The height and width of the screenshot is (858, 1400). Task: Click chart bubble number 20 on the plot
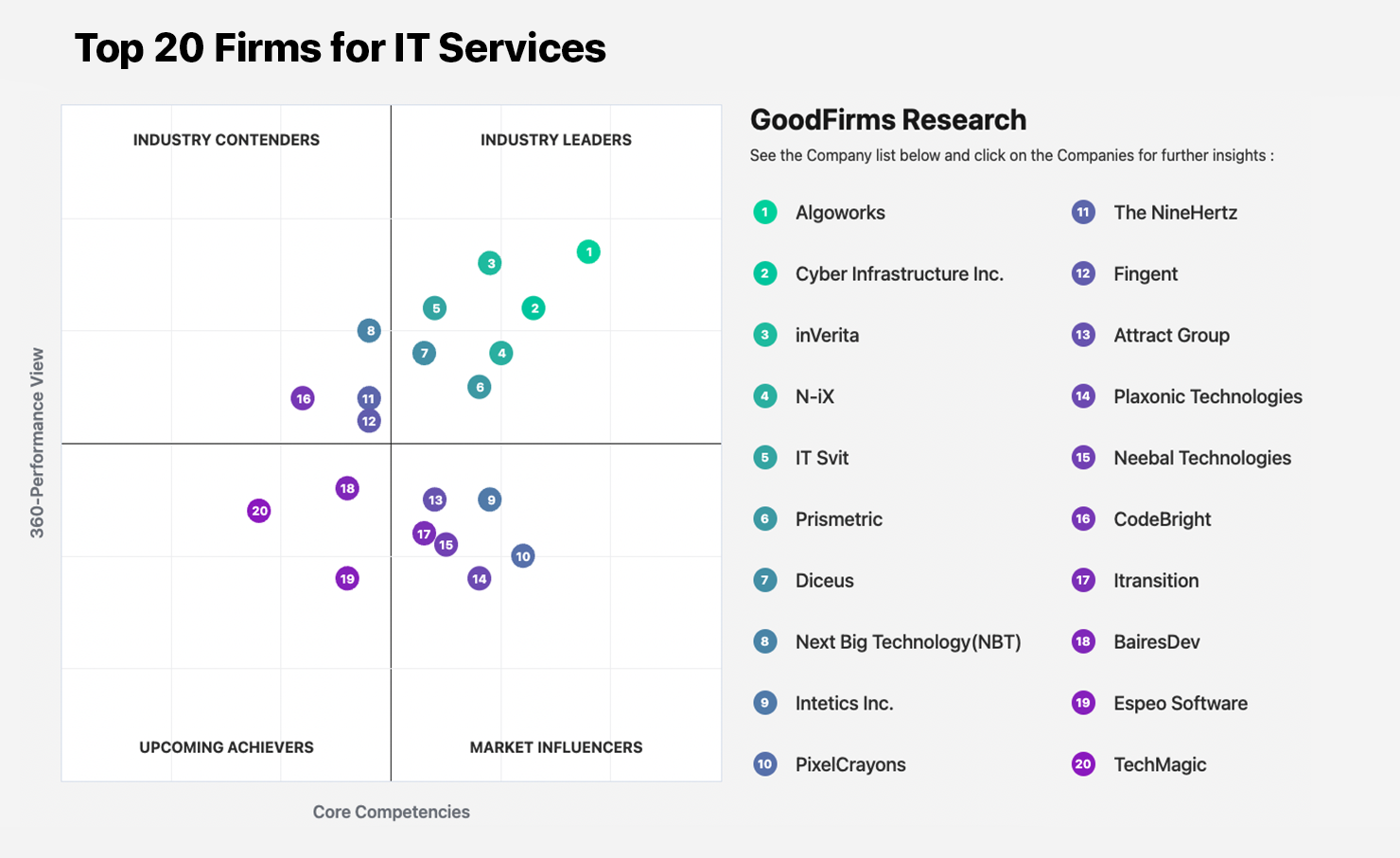[x=259, y=511]
